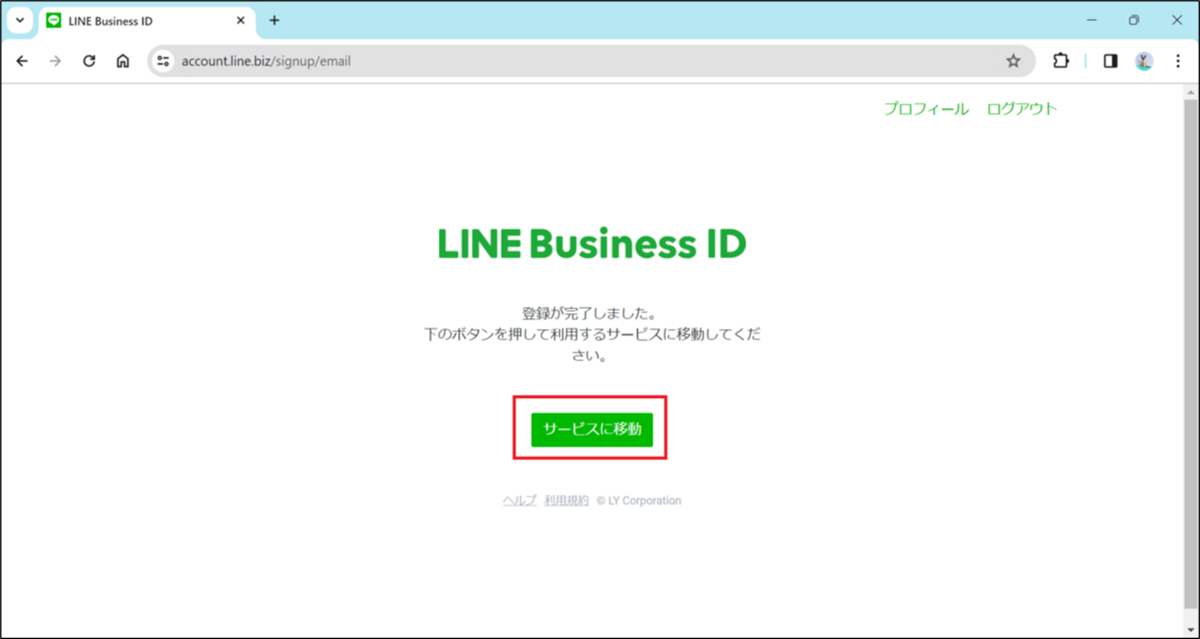The width and height of the screenshot is (1200, 639).
Task: Click the green サービスに移動 button
Action: [x=591, y=429]
